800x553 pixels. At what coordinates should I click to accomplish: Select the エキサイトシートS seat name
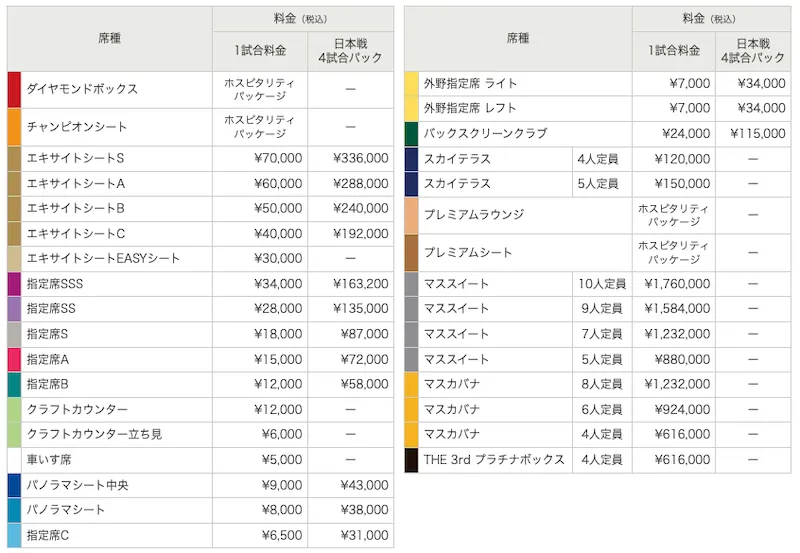[x=76, y=158]
